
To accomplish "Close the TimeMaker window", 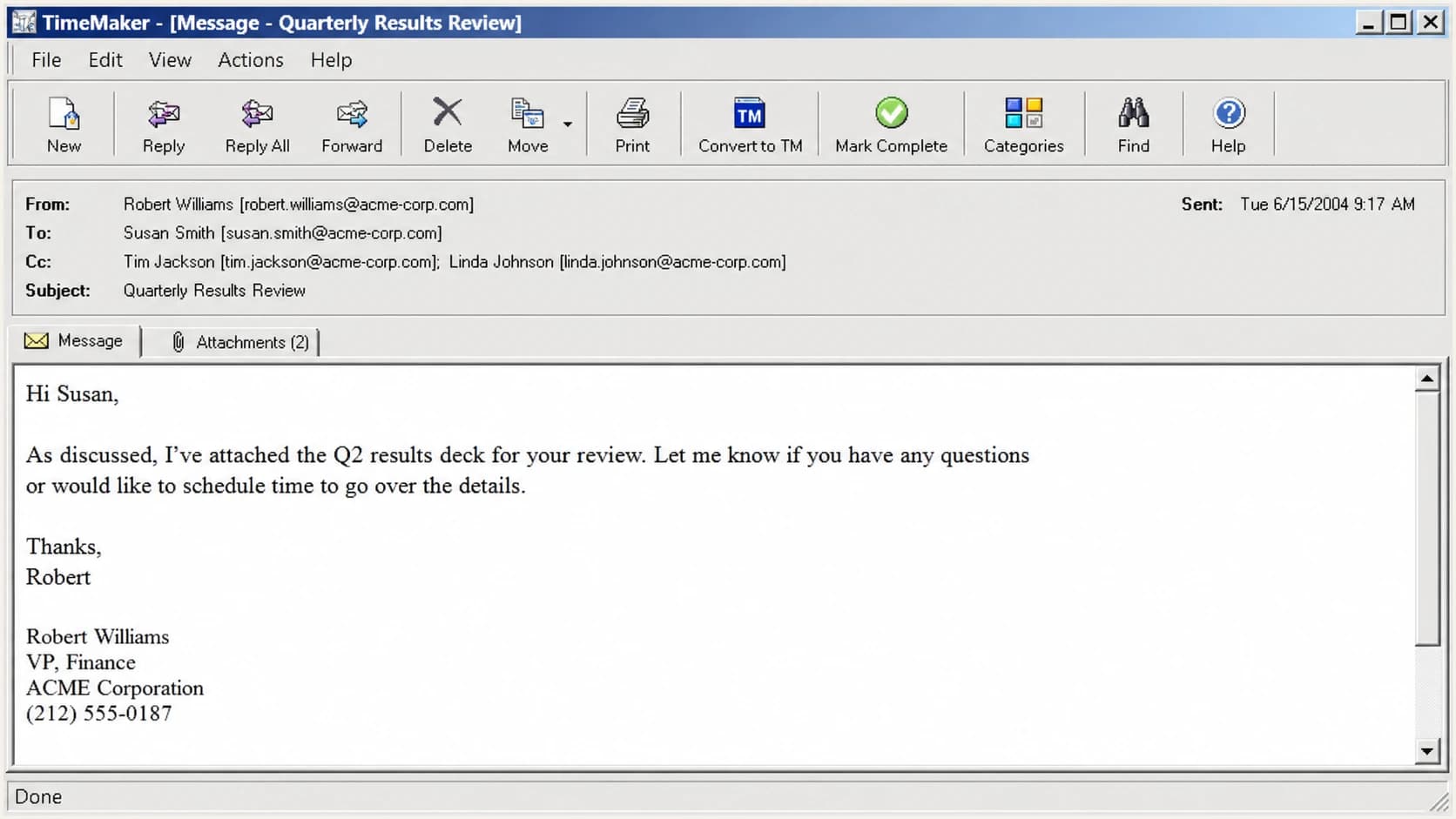I will point(1431,22).
